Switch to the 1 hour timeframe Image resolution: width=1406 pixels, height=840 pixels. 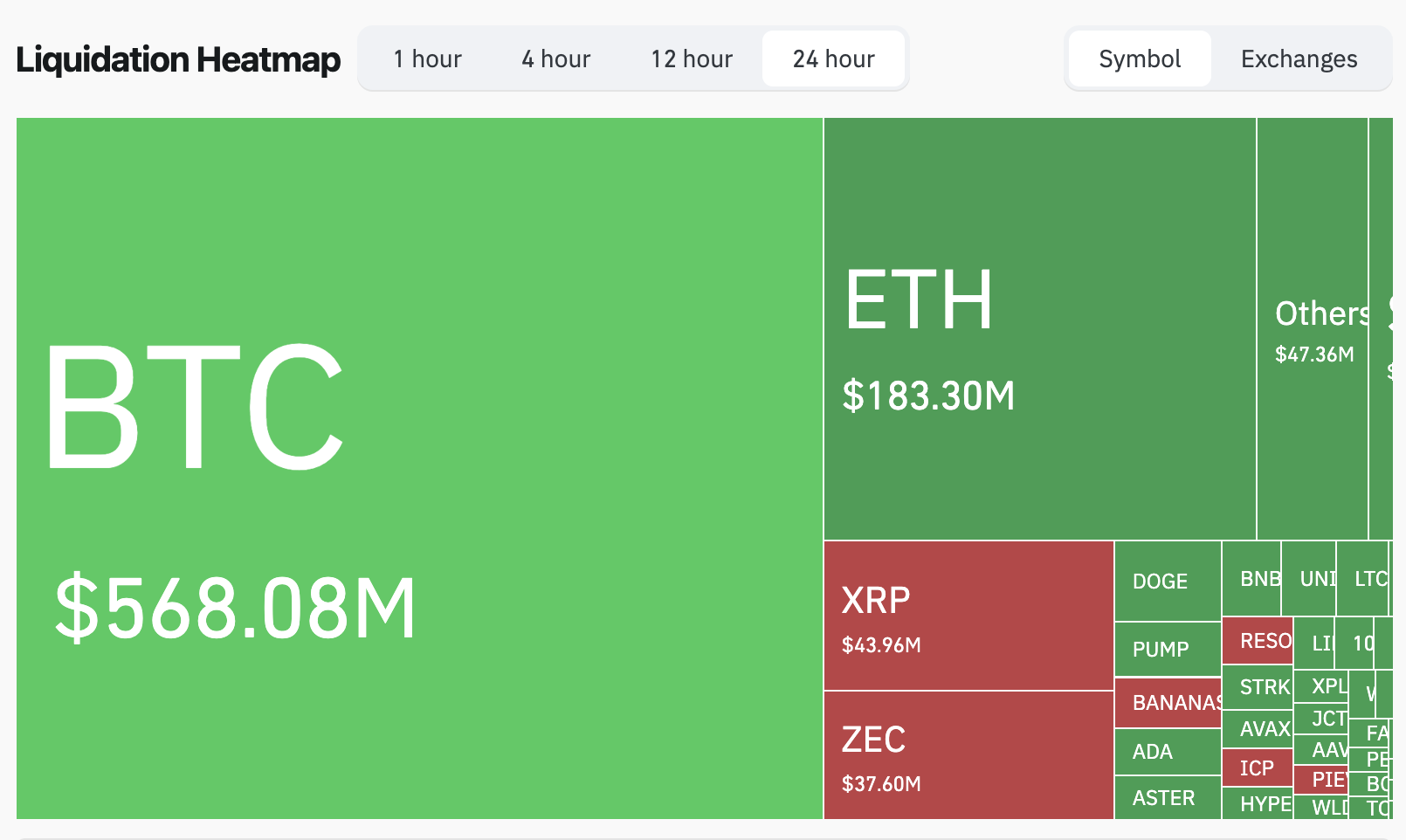click(427, 59)
